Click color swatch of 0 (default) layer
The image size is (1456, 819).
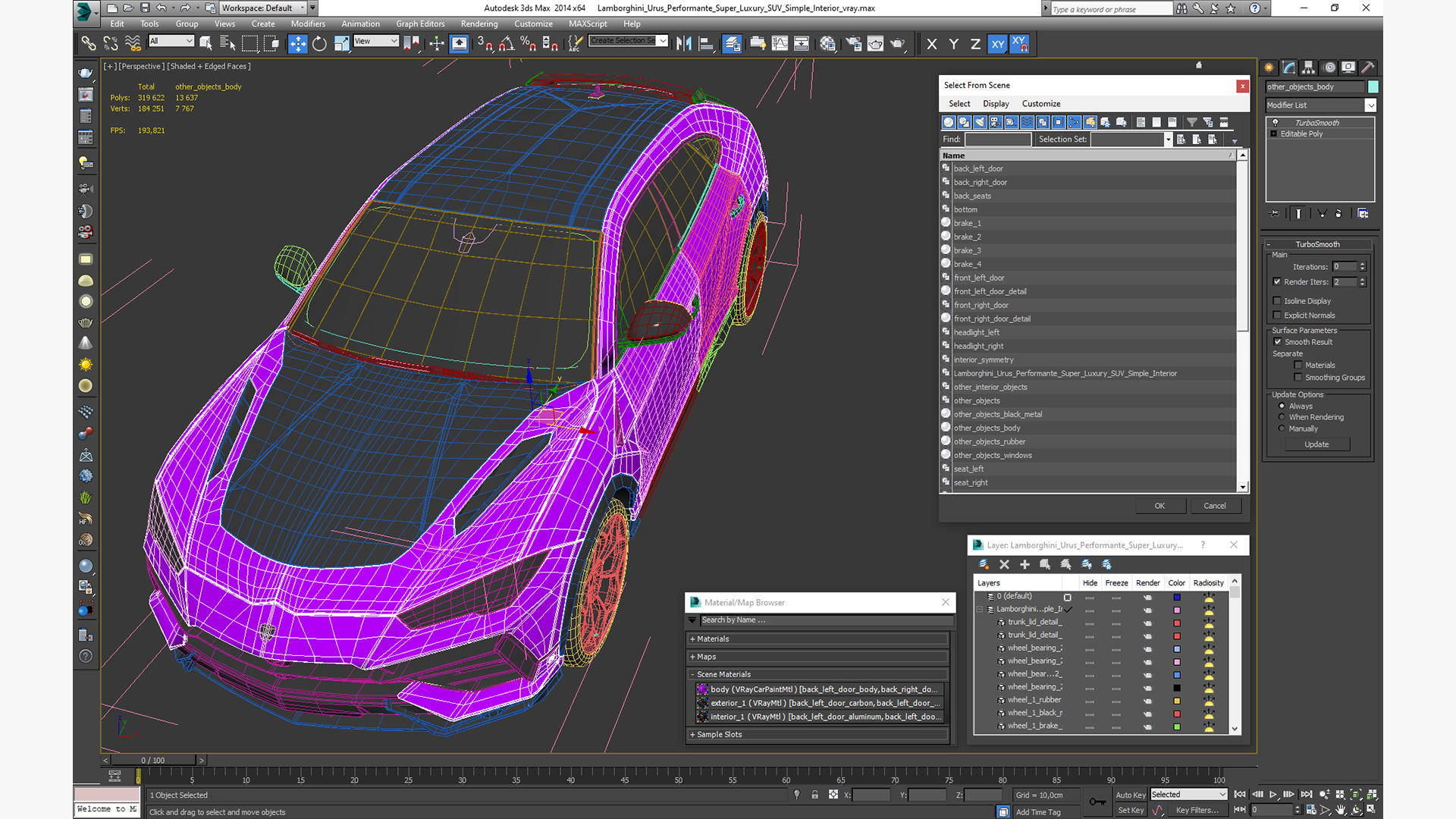coord(1177,598)
